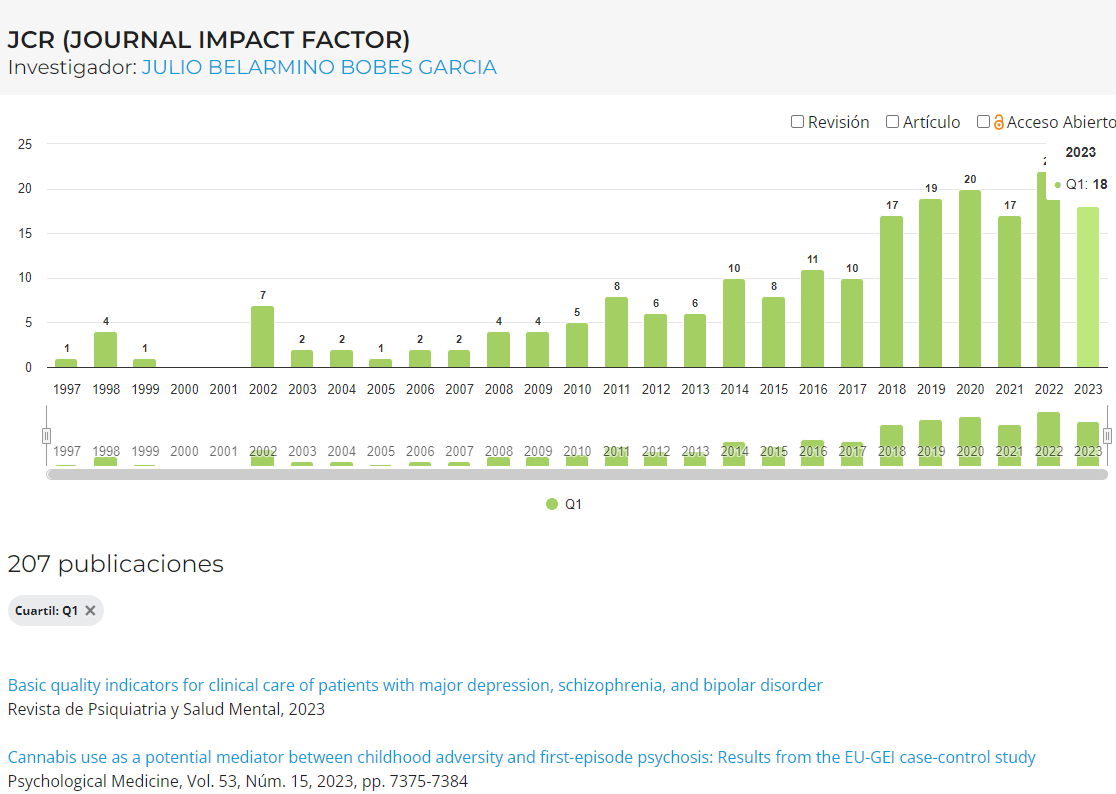Image resolution: width=1116 pixels, height=794 pixels.
Task: Open the Cannabis use mediator study link
Action: 521,757
